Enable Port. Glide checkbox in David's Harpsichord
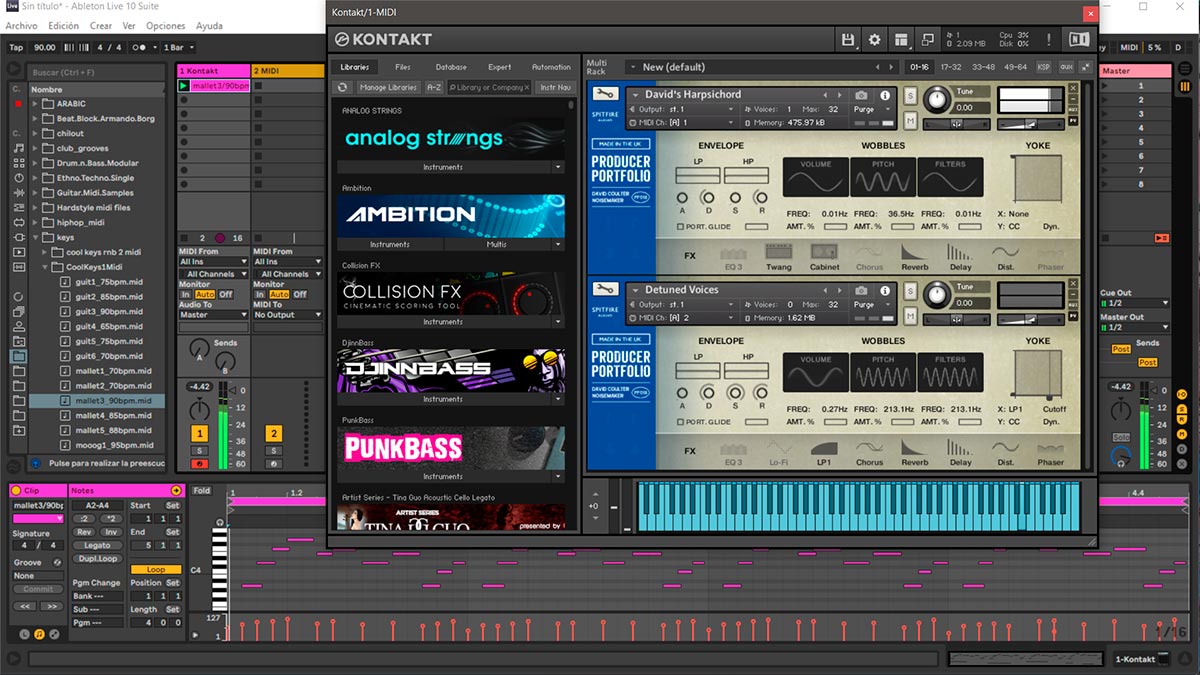The width and height of the screenshot is (1200, 675). pyautogui.click(x=681, y=226)
